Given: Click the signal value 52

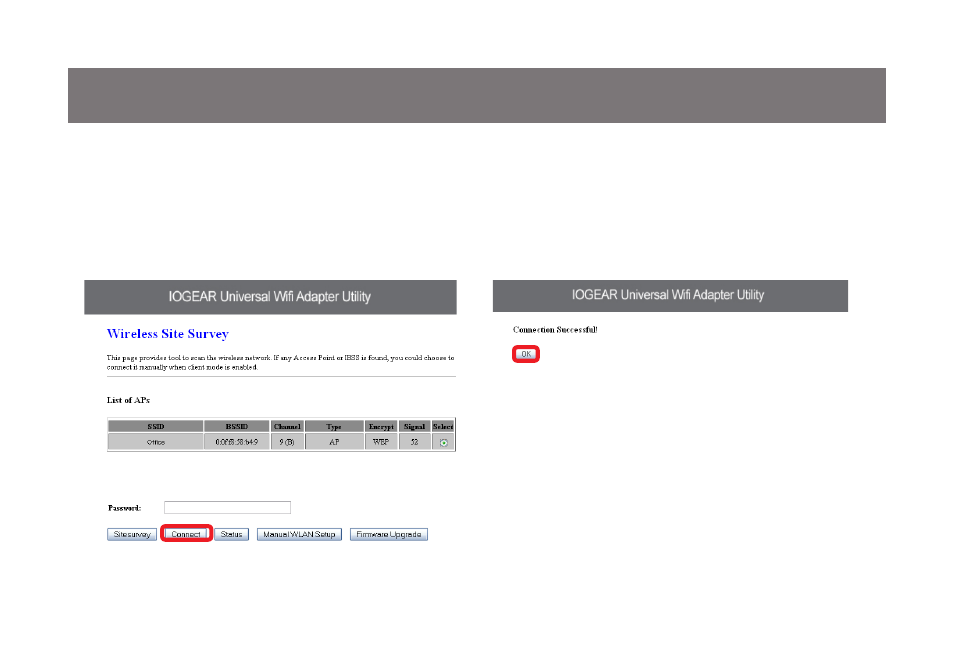Looking at the screenshot, I should click(414, 442).
